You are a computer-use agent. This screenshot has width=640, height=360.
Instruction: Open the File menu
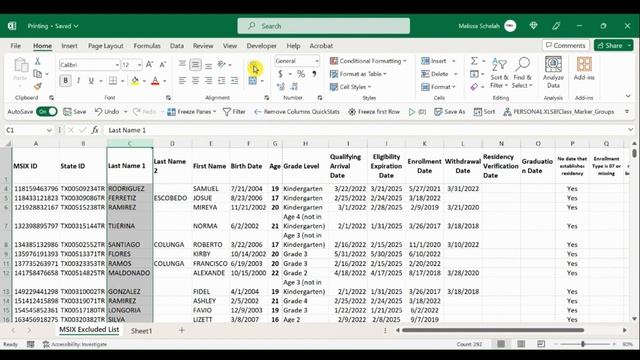click(x=16, y=46)
